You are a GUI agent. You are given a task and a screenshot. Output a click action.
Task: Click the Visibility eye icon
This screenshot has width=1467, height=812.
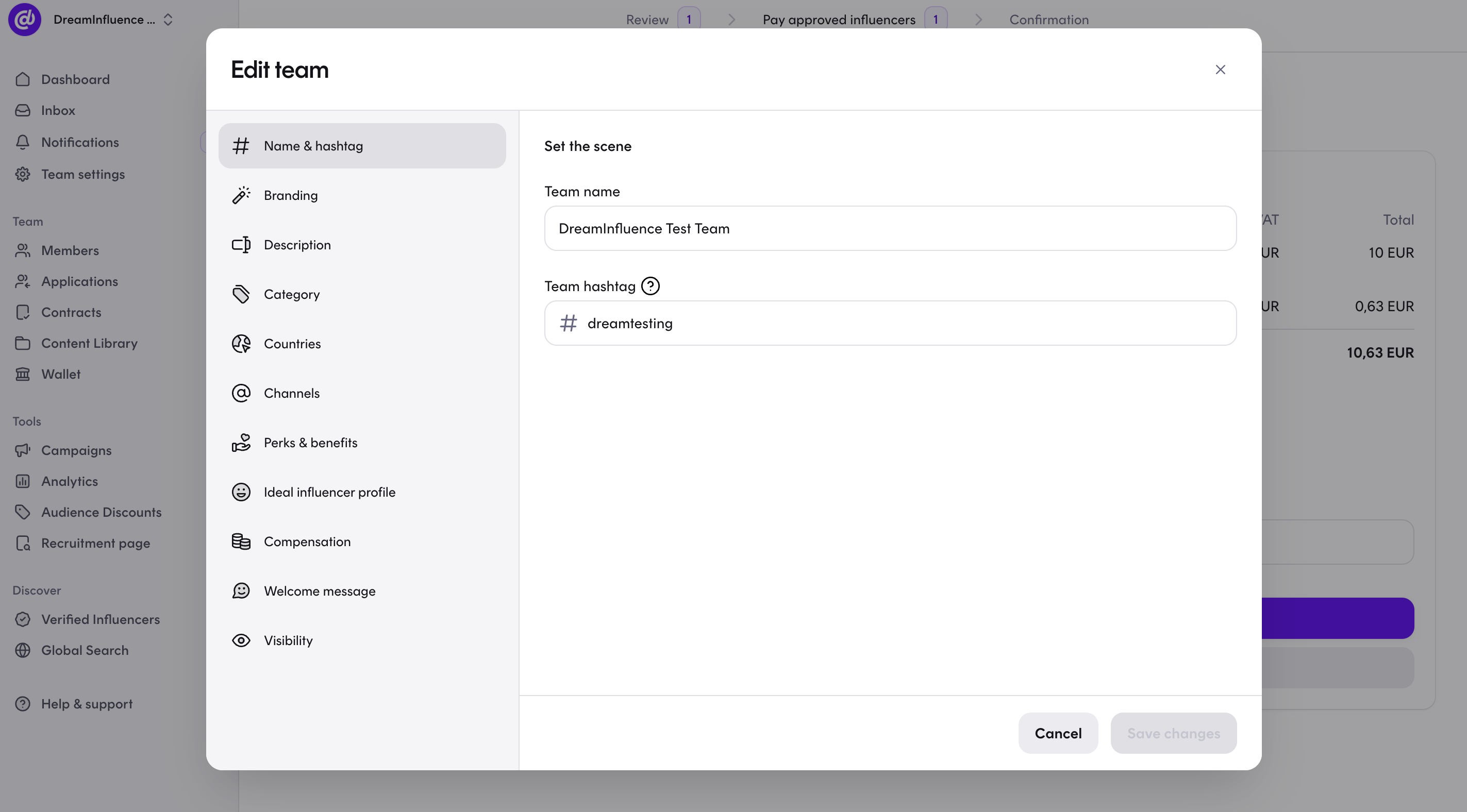click(x=241, y=640)
